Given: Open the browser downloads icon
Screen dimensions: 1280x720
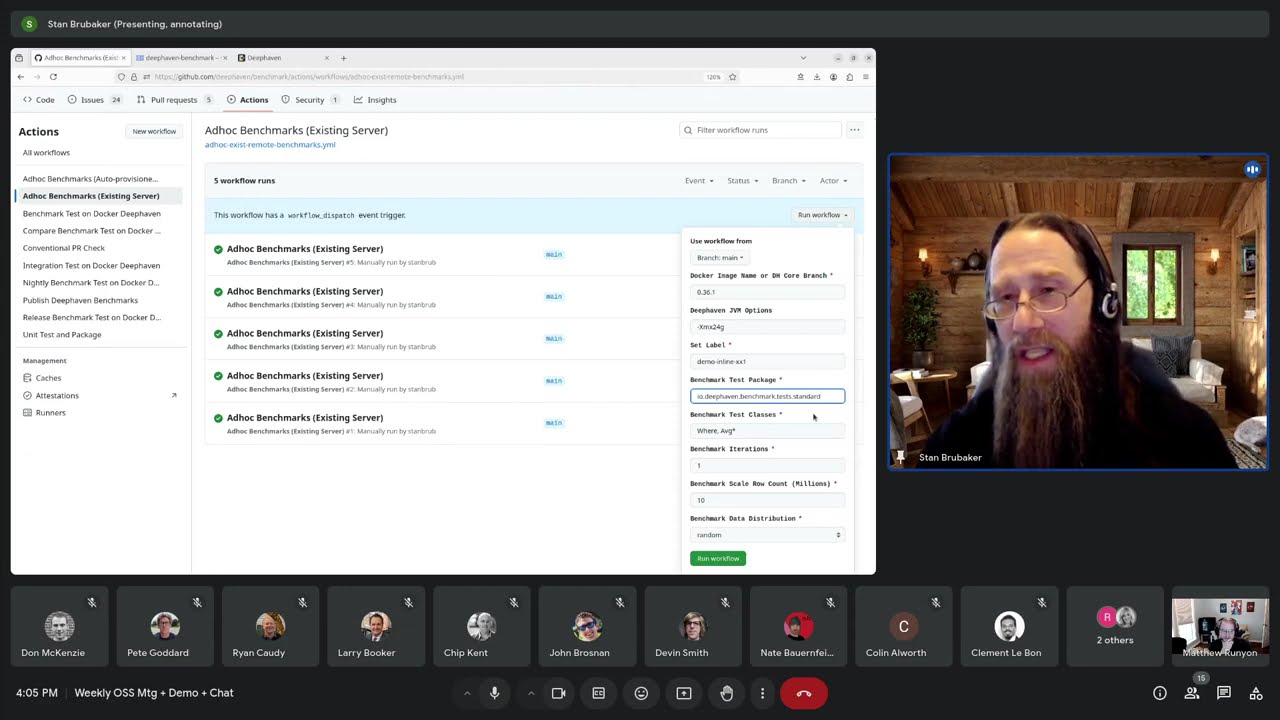Looking at the screenshot, I should coord(816,77).
